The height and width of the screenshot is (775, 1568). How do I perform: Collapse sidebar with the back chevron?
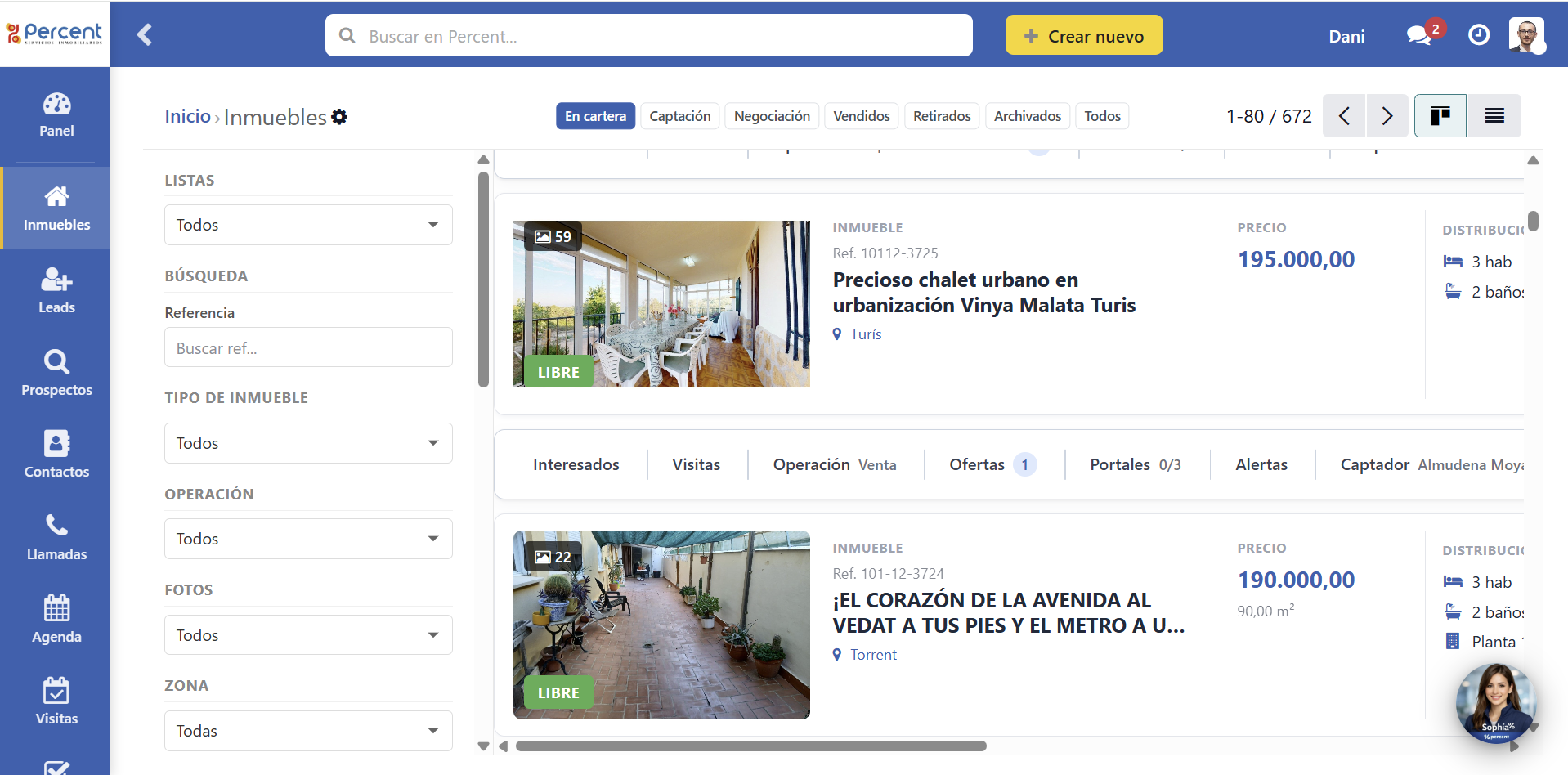[x=145, y=34]
